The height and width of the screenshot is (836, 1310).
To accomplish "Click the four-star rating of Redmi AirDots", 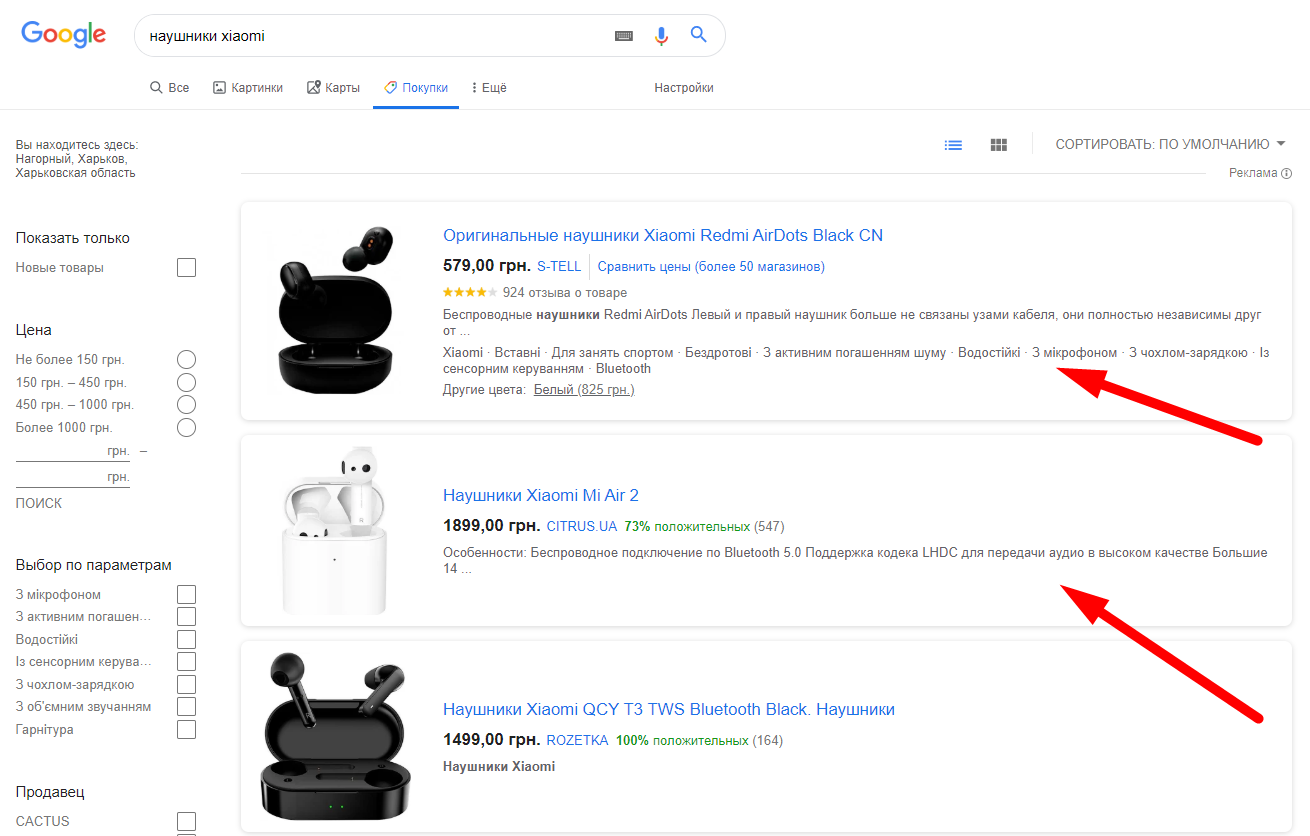I will tap(469, 293).
